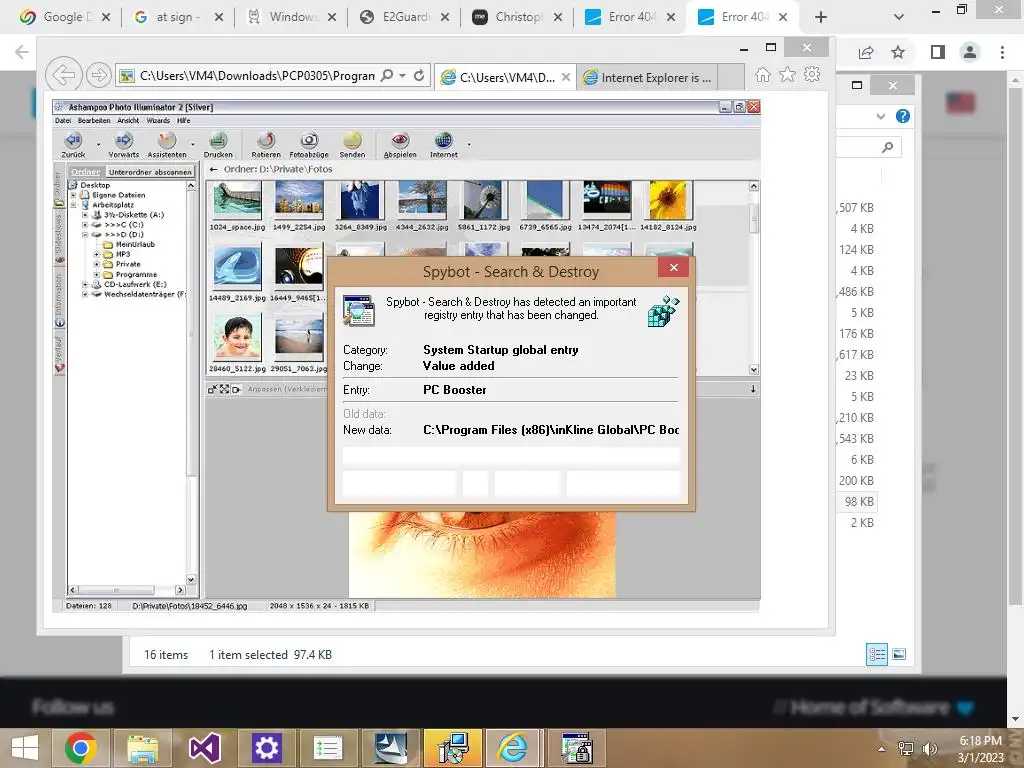The image size is (1024, 768).
Task: Select the Private folder in tree
Action: click(128, 264)
